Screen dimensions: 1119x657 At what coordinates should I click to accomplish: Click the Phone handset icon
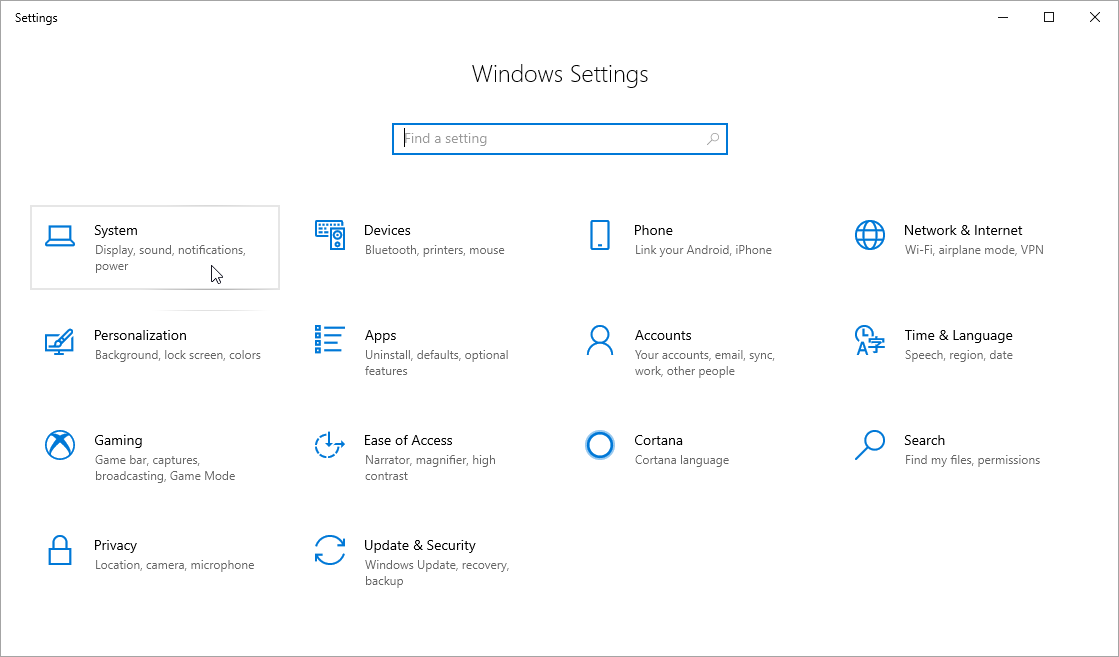click(600, 236)
